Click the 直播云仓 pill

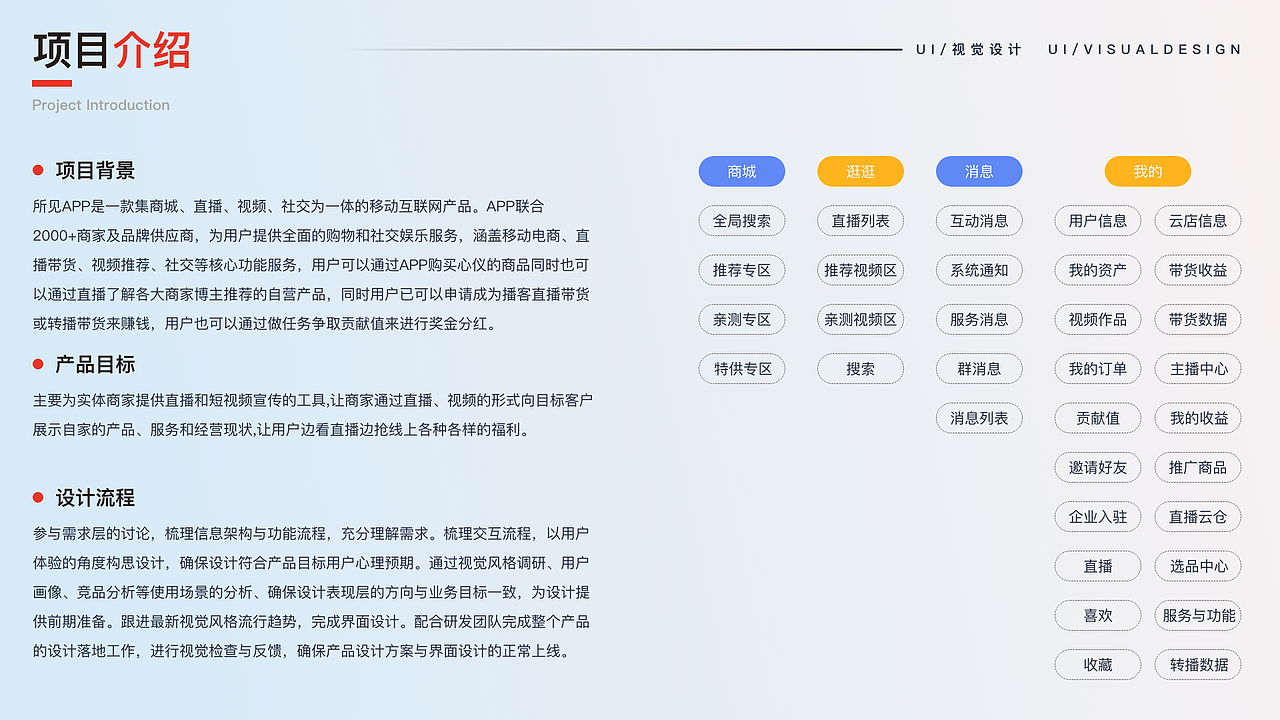[x=1198, y=517]
